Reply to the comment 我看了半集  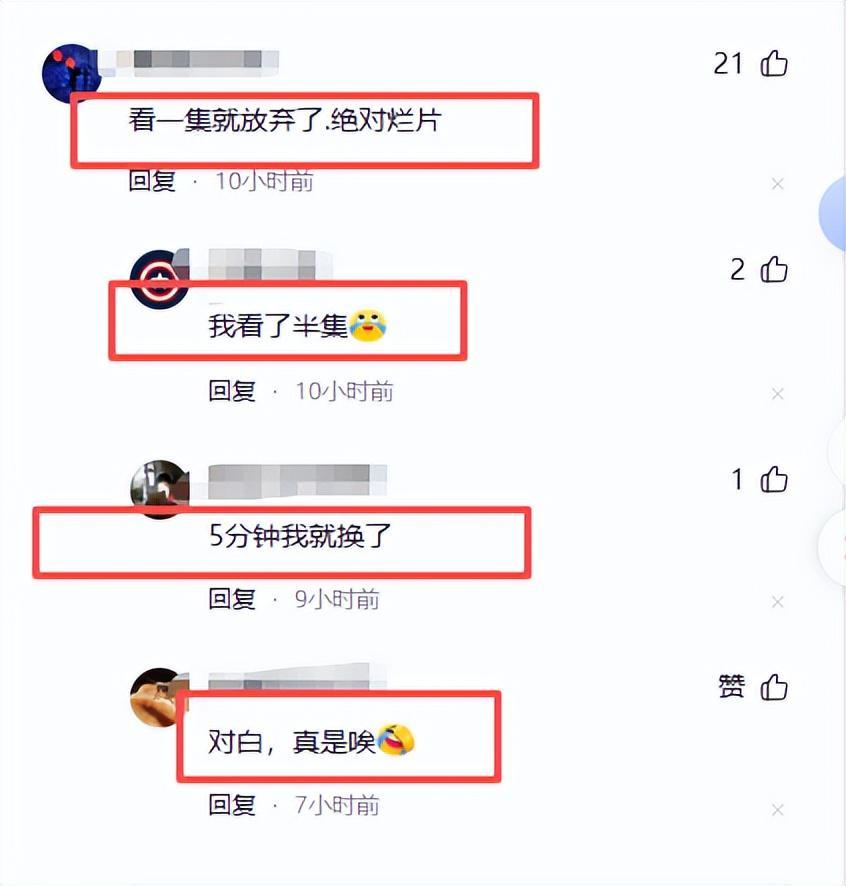tap(232, 391)
